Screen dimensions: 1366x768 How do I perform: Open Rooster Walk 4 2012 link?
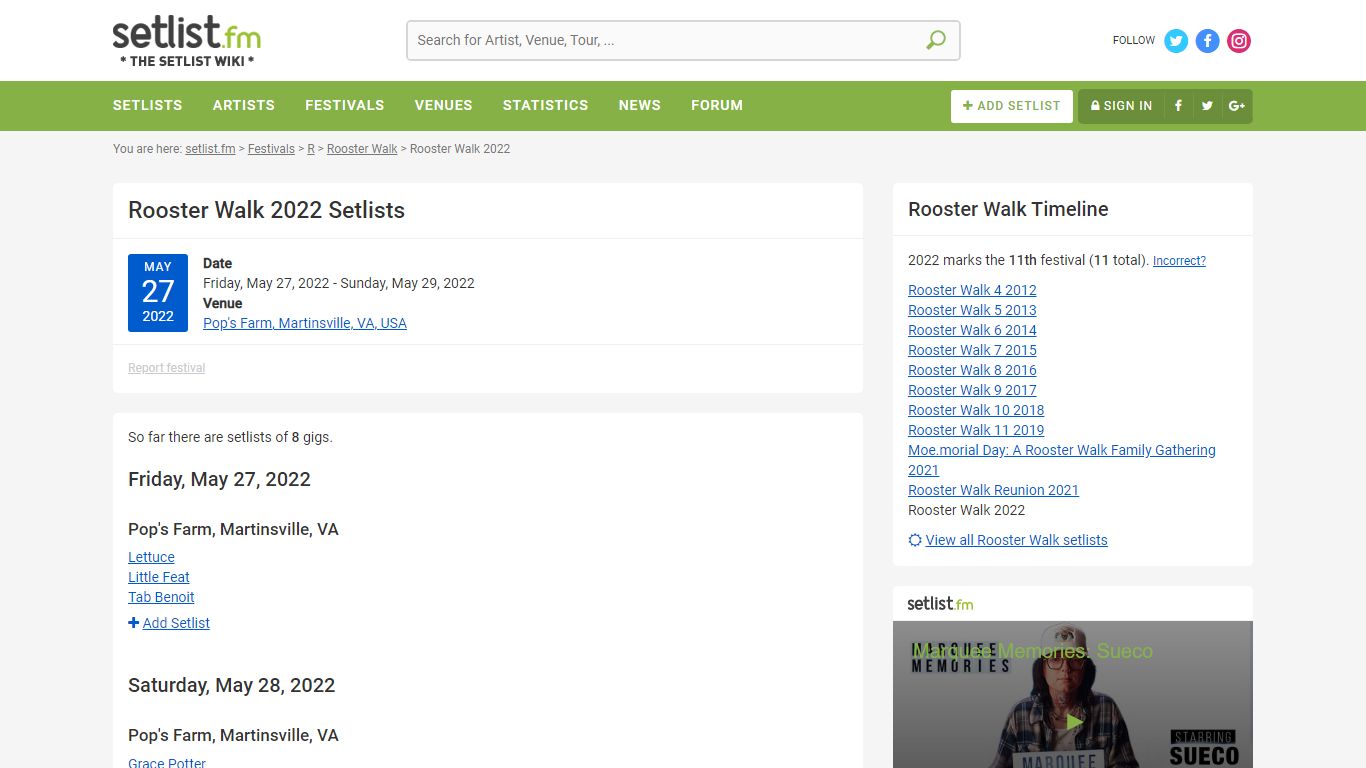tap(972, 290)
